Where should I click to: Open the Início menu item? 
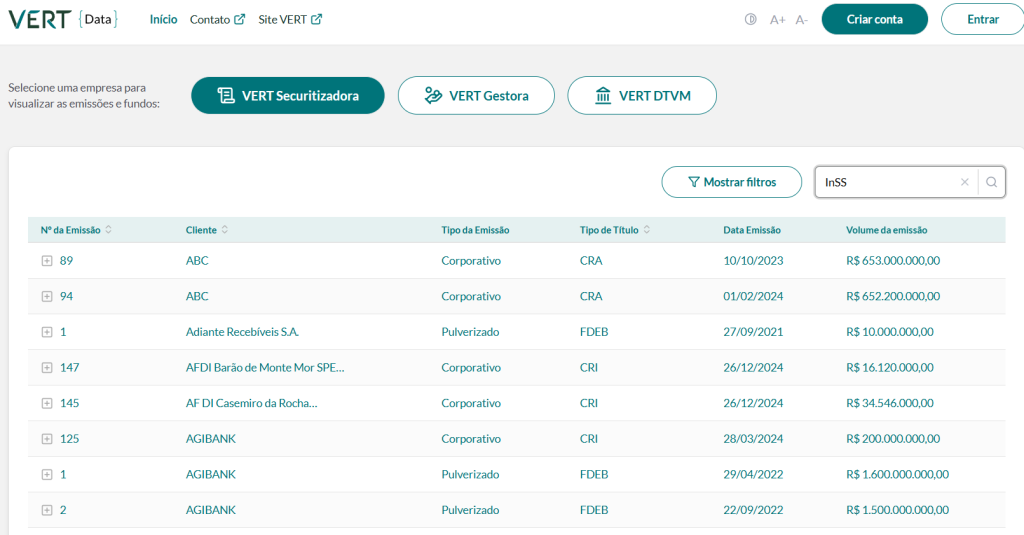[x=163, y=19]
